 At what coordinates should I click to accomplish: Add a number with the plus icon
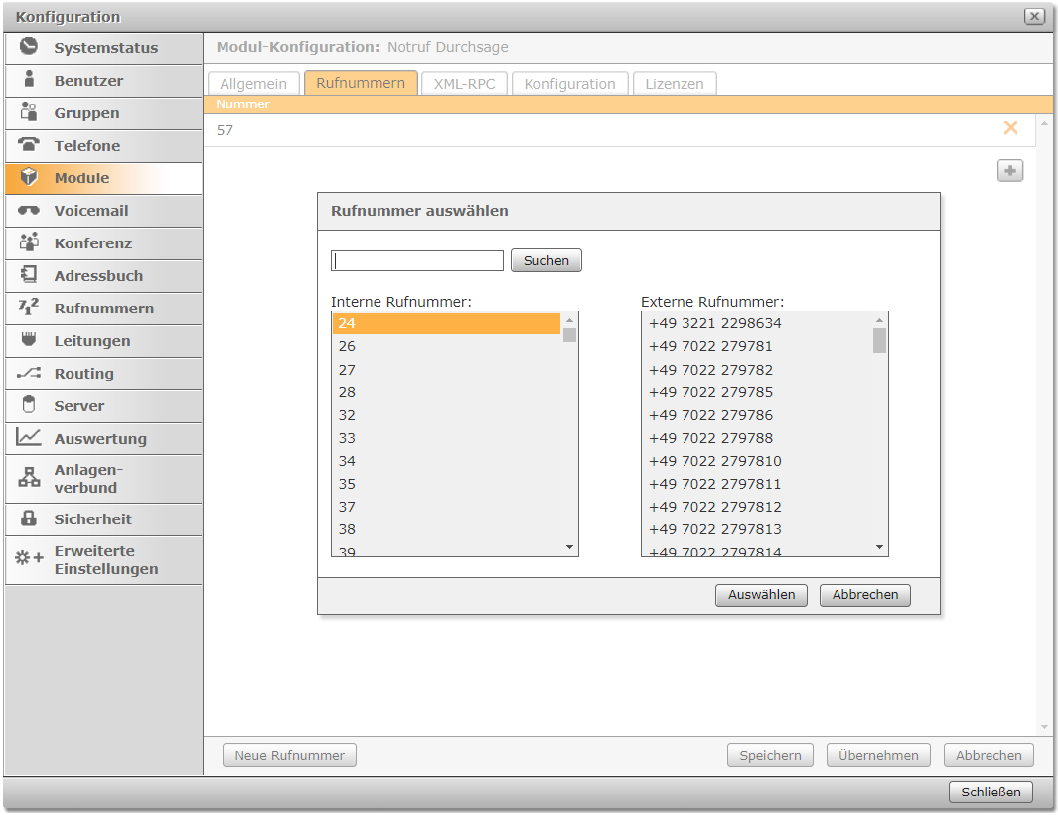click(1010, 171)
